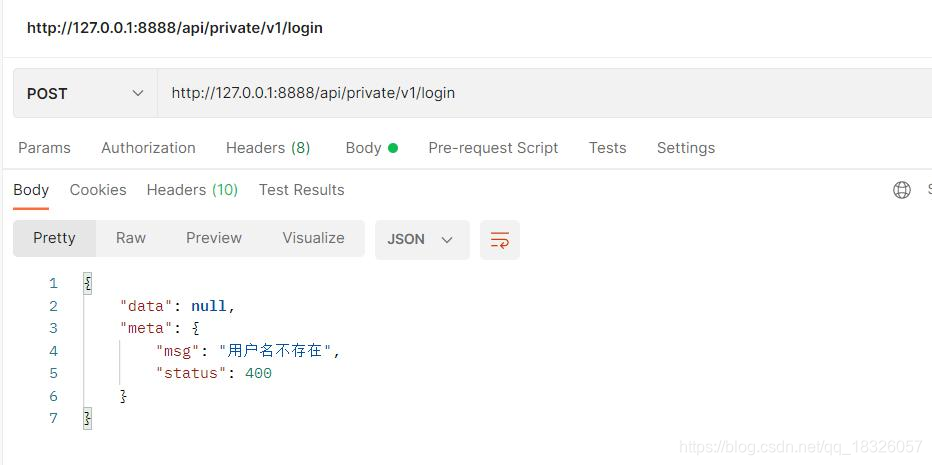The image size is (932, 465).
Task: Select the response Body tab
Action: pyautogui.click(x=31, y=190)
